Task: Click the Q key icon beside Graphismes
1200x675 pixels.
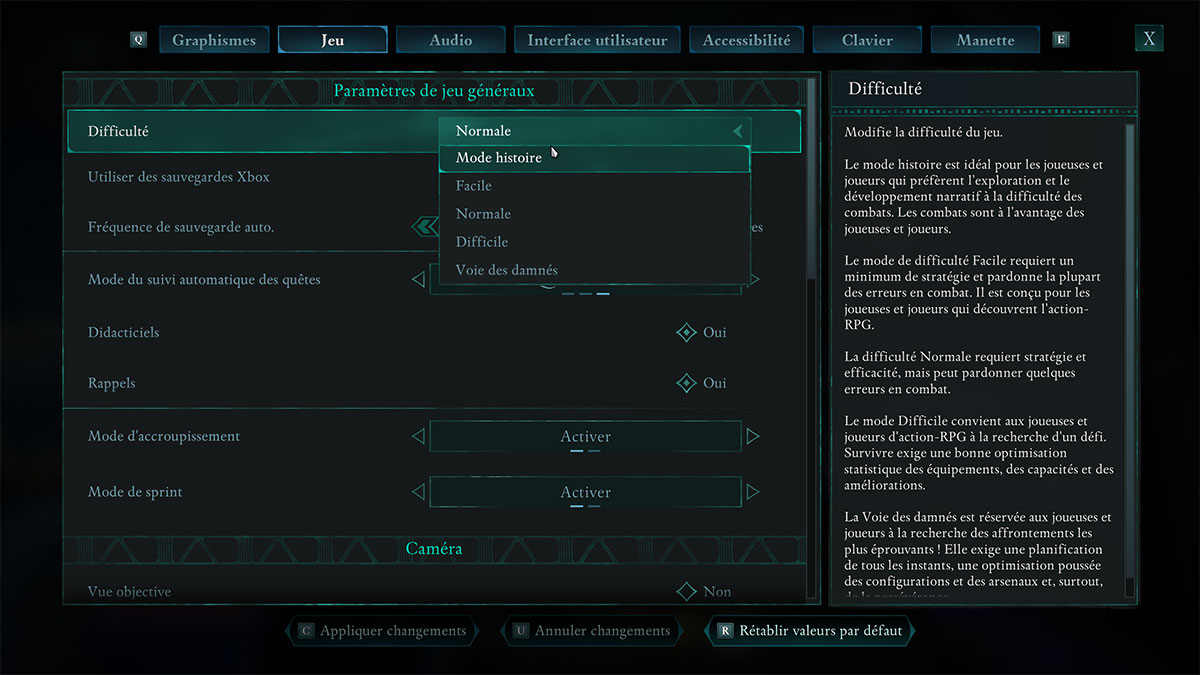Action: [139, 39]
